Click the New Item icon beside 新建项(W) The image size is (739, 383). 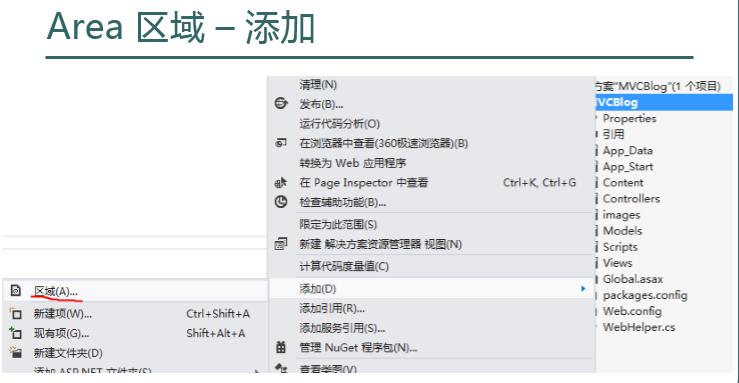(x=16, y=313)
